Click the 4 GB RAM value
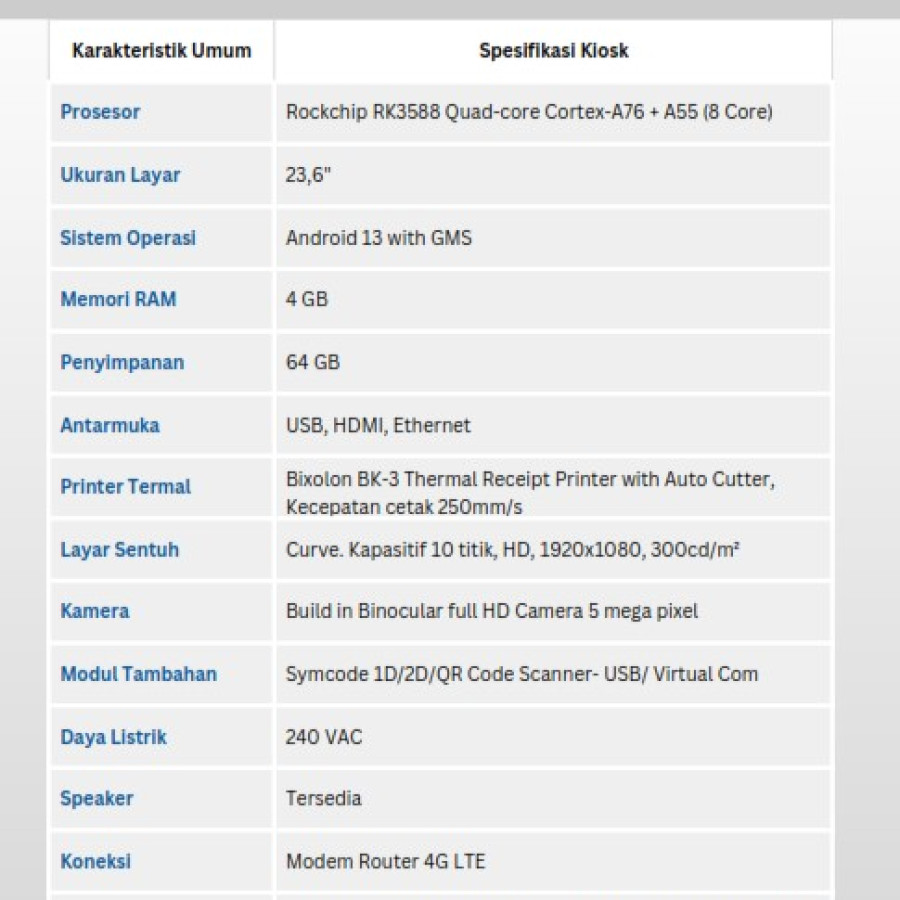The height and width of the screenshot is (900, 900). [x=307, y=299]
